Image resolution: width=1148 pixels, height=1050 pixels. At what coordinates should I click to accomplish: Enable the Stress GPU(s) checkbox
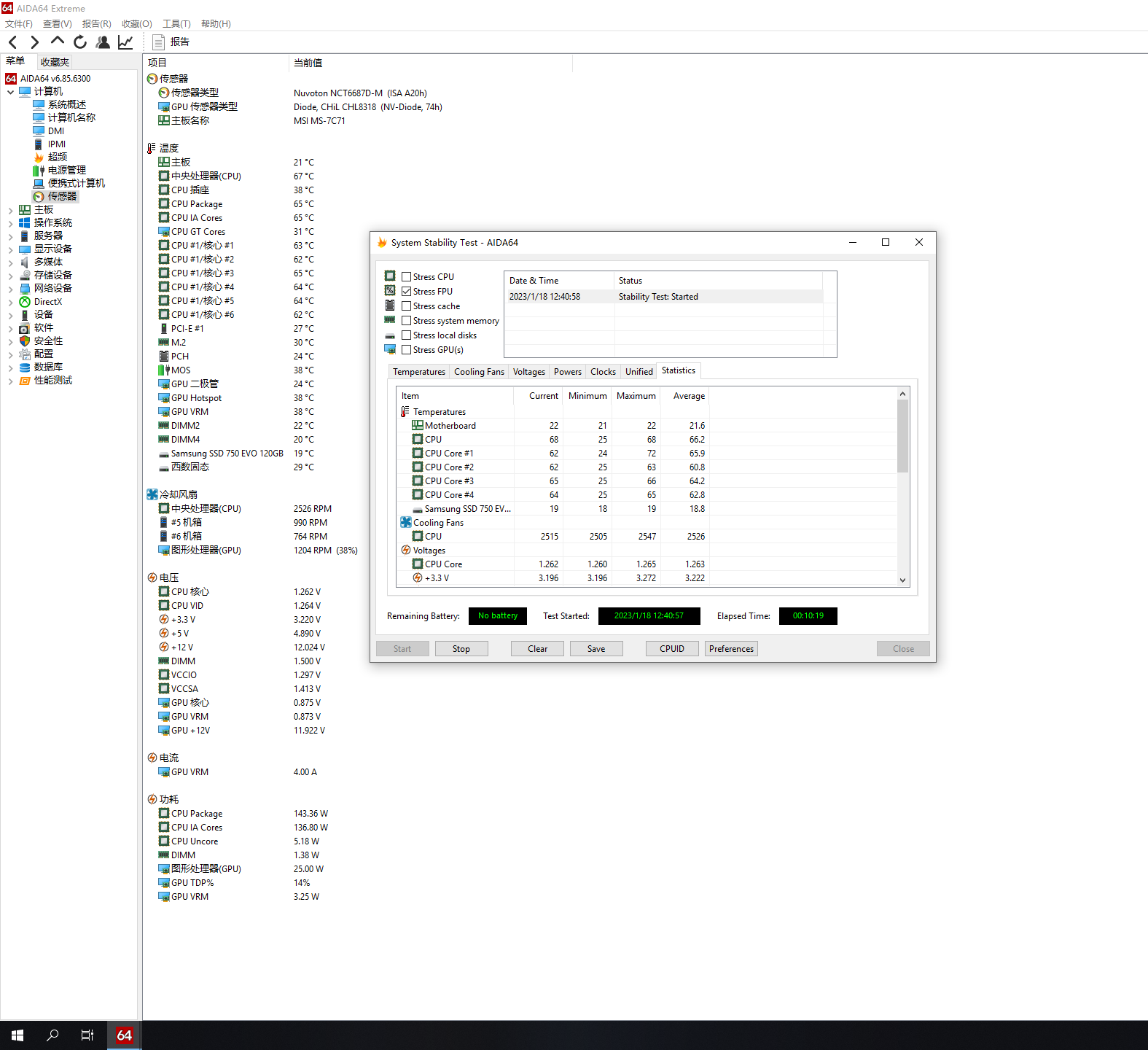pos(407,350)
